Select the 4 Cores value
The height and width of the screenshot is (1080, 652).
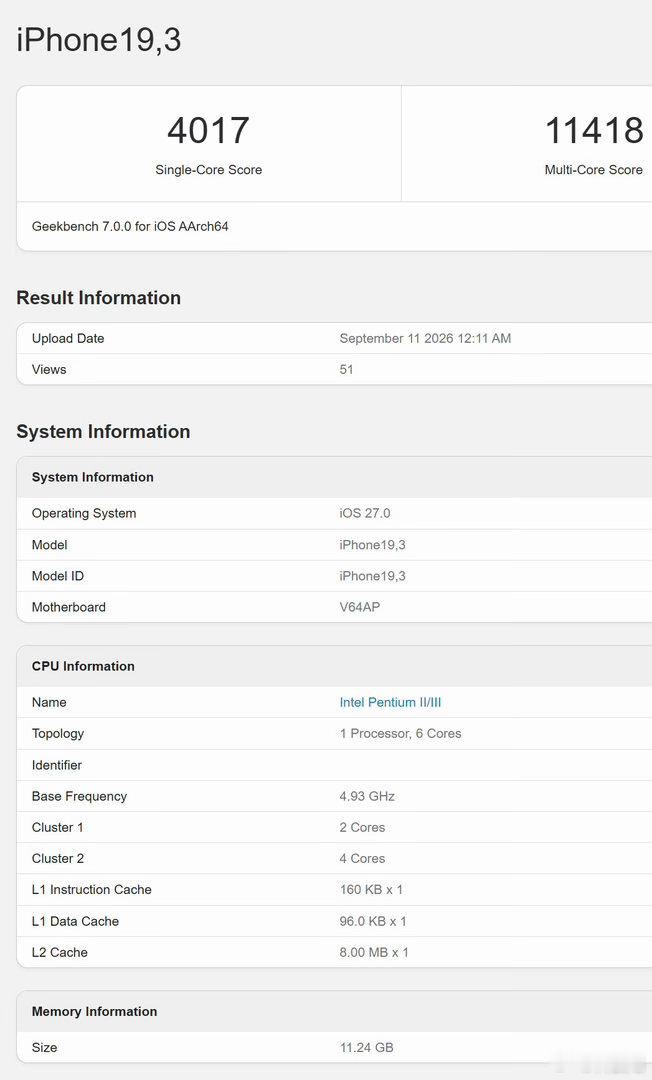362,859
